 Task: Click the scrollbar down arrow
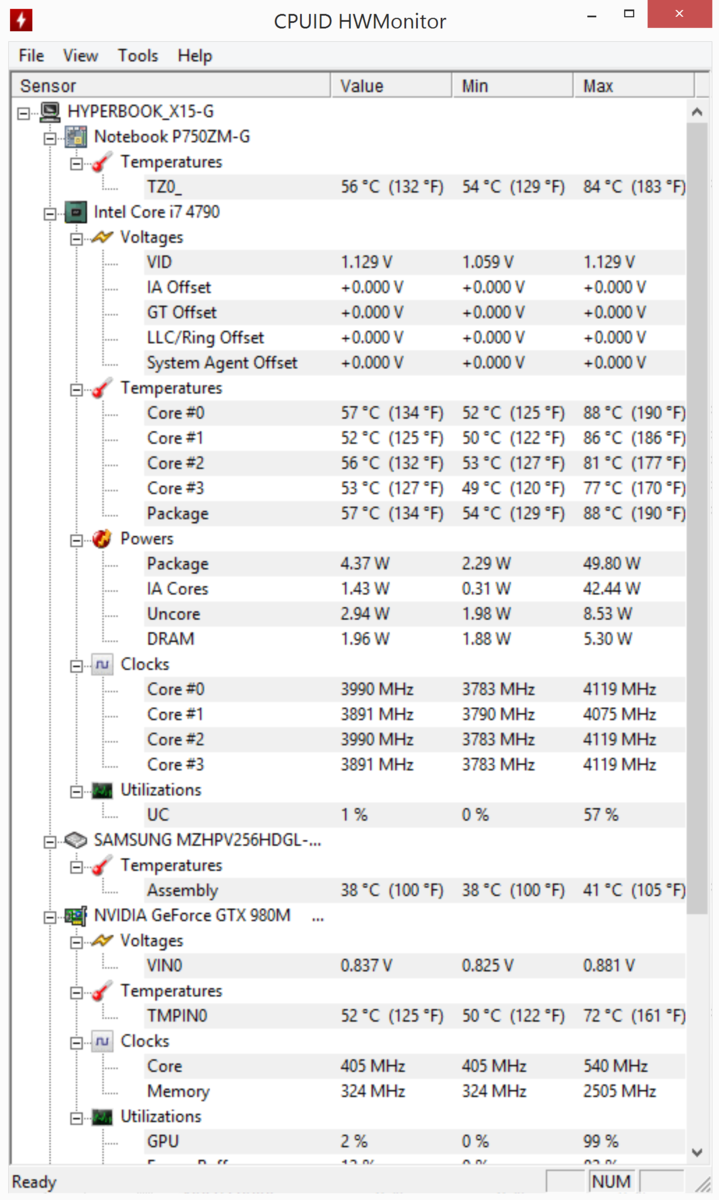[x=697, y=1153]
